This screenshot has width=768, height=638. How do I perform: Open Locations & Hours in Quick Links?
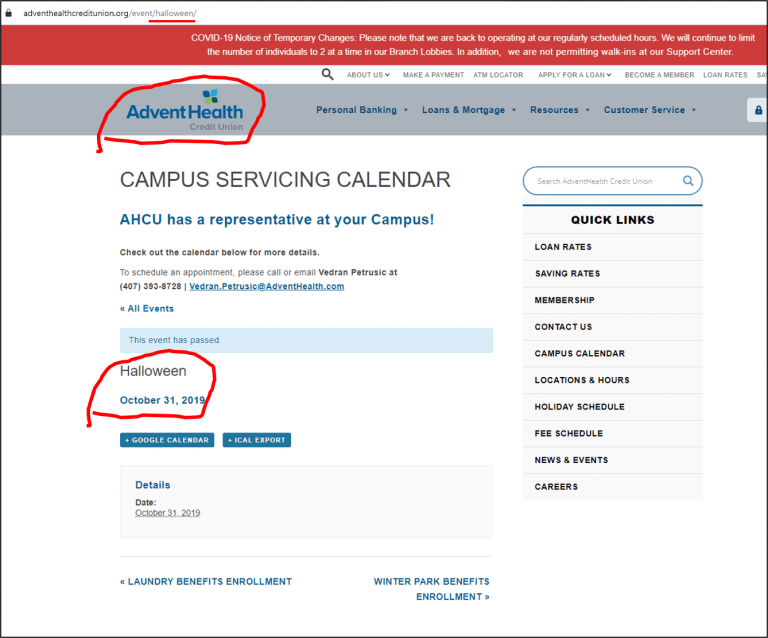pos(612,380)
